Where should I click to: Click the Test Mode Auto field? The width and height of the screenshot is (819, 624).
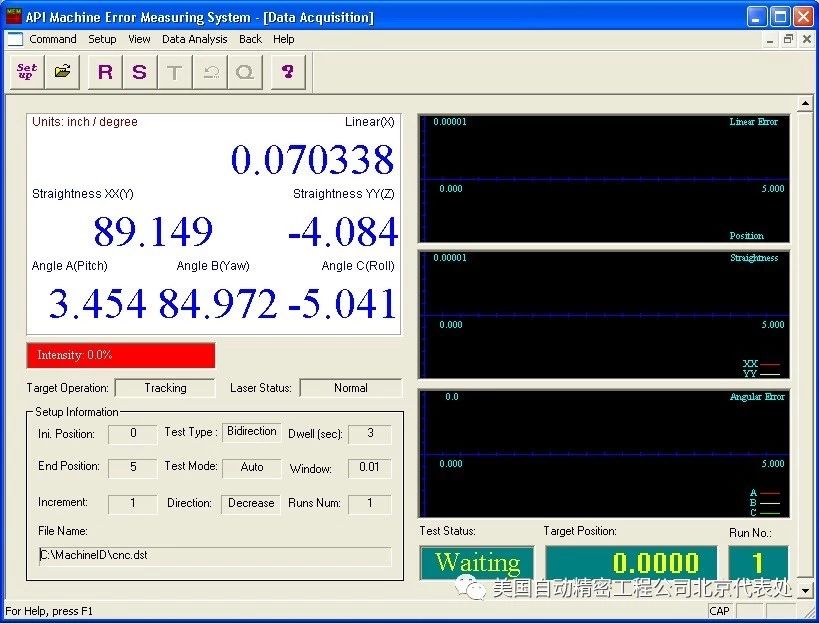click(252, 467)
